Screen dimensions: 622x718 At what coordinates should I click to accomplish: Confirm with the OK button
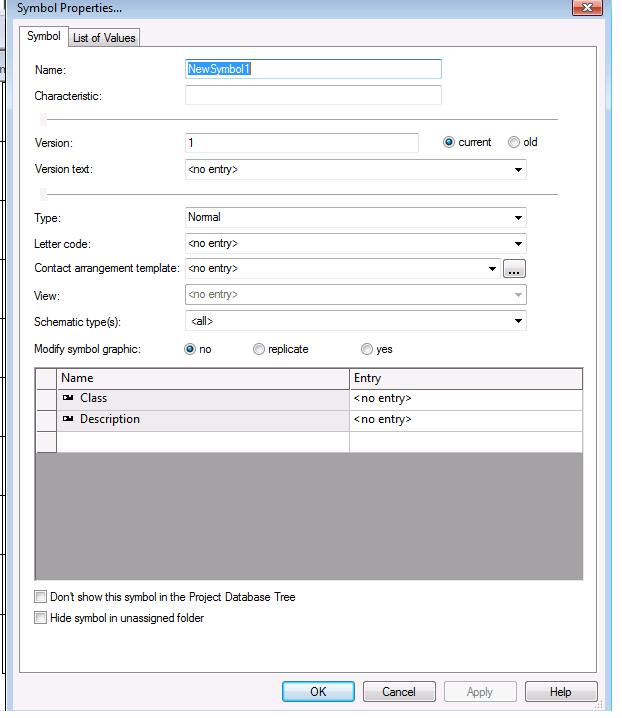pos(318,691)
